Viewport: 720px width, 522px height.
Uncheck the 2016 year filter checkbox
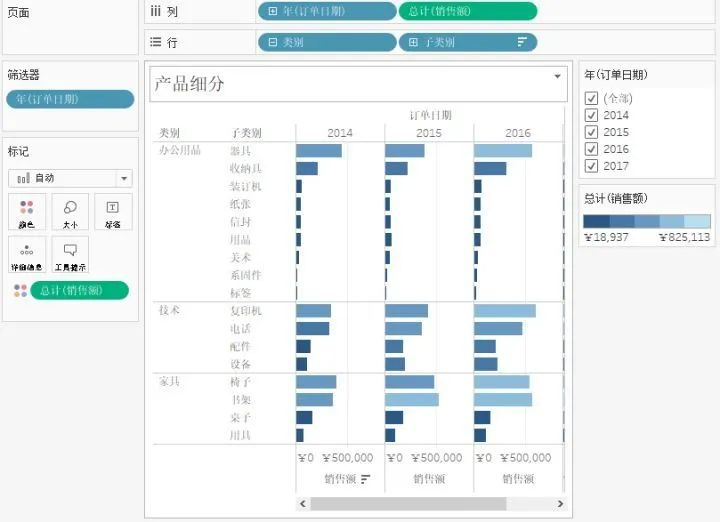[x=591, y=149]
